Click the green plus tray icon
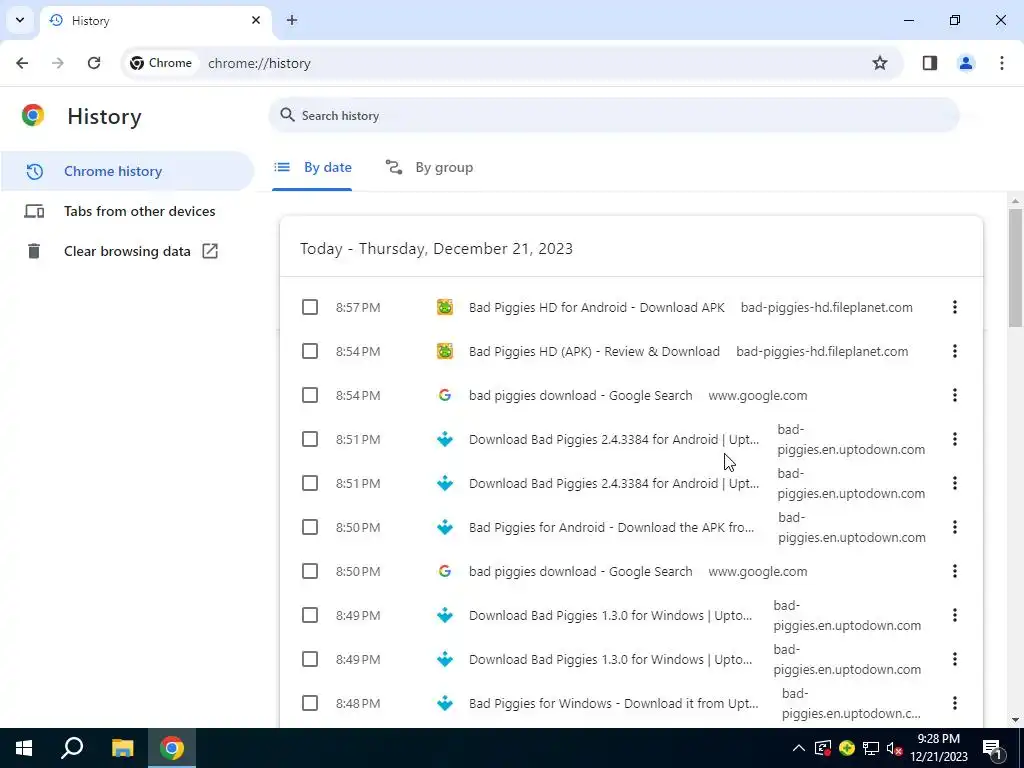Screen dimensions: 1024x768 coord(847,748)
